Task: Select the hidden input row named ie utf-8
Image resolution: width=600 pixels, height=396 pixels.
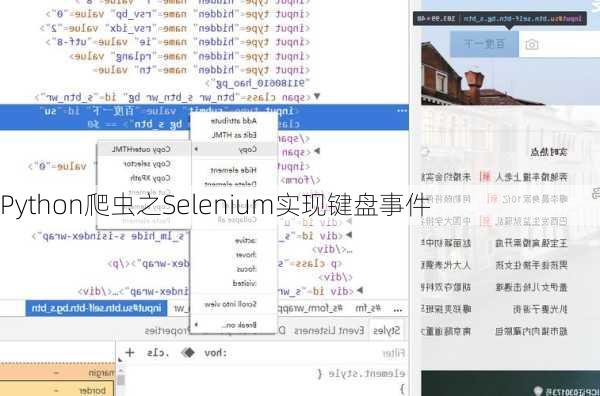Action: [178, 42]
